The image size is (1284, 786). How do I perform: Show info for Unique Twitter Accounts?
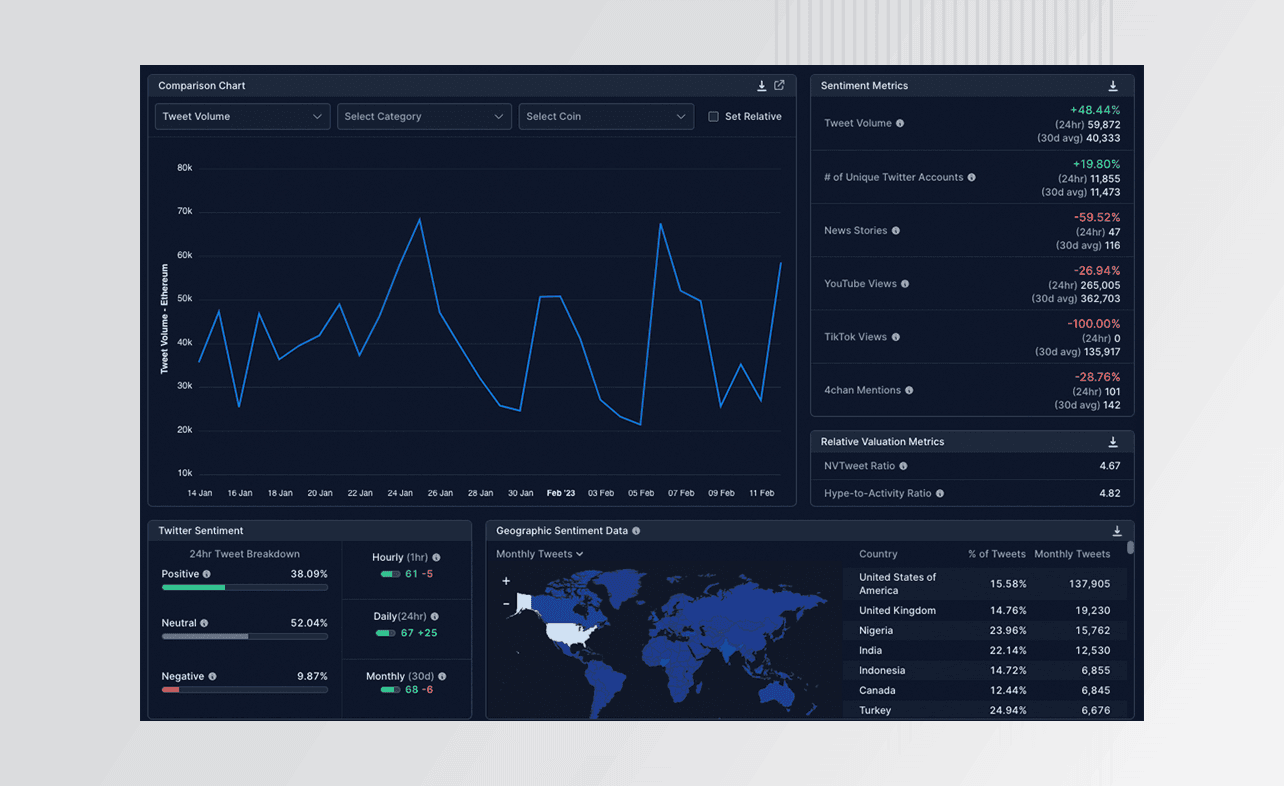[972, 178]
